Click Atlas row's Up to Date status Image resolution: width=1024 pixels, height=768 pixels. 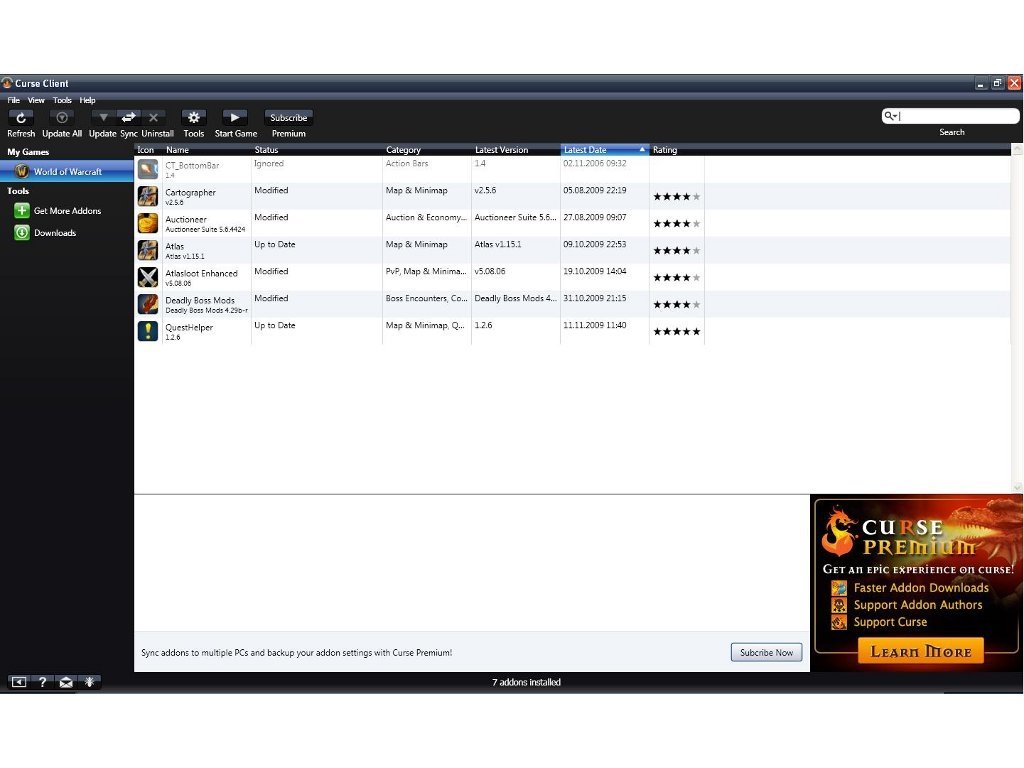274,244
